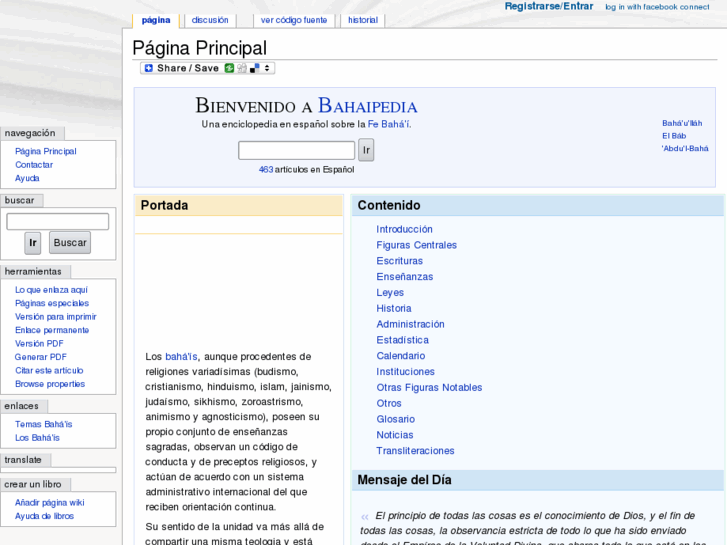Open Versión PDF link
Image resolution: width=727 pixels, height=545 pixels.
pyautogui.click(x=39, y=344)
